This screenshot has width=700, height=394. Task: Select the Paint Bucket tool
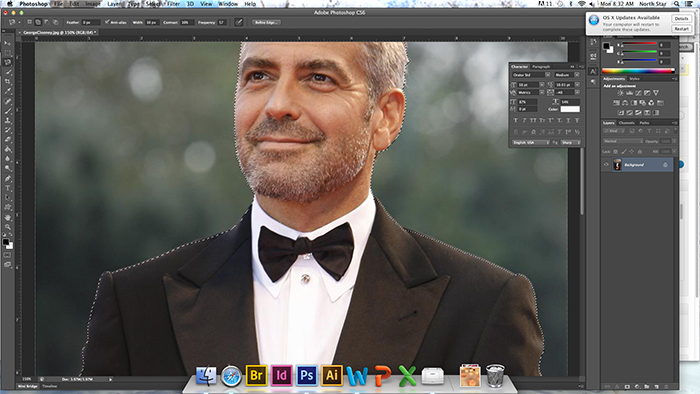(x=8, y=149)
